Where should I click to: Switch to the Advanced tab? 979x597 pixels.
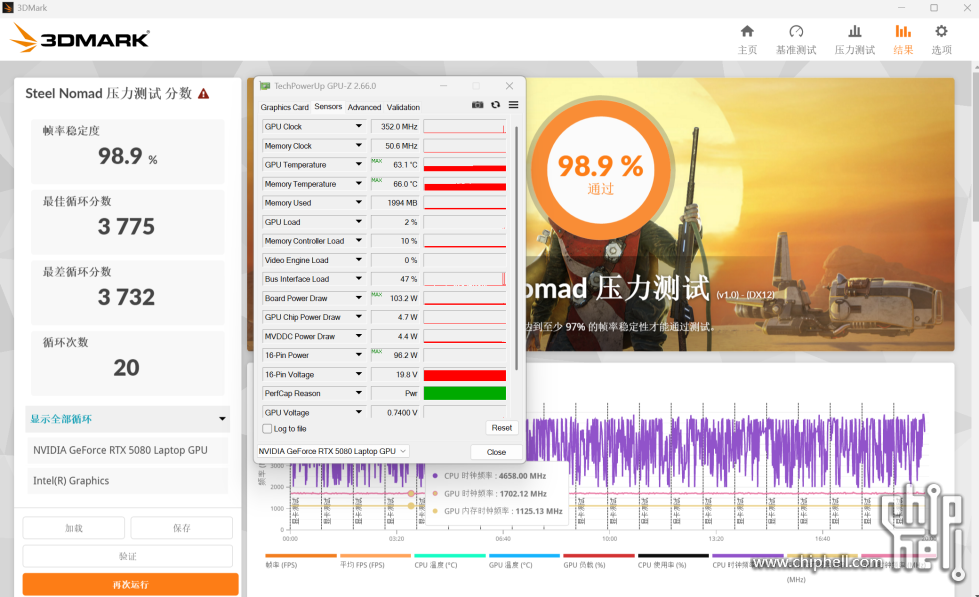[x=364, y=107]
